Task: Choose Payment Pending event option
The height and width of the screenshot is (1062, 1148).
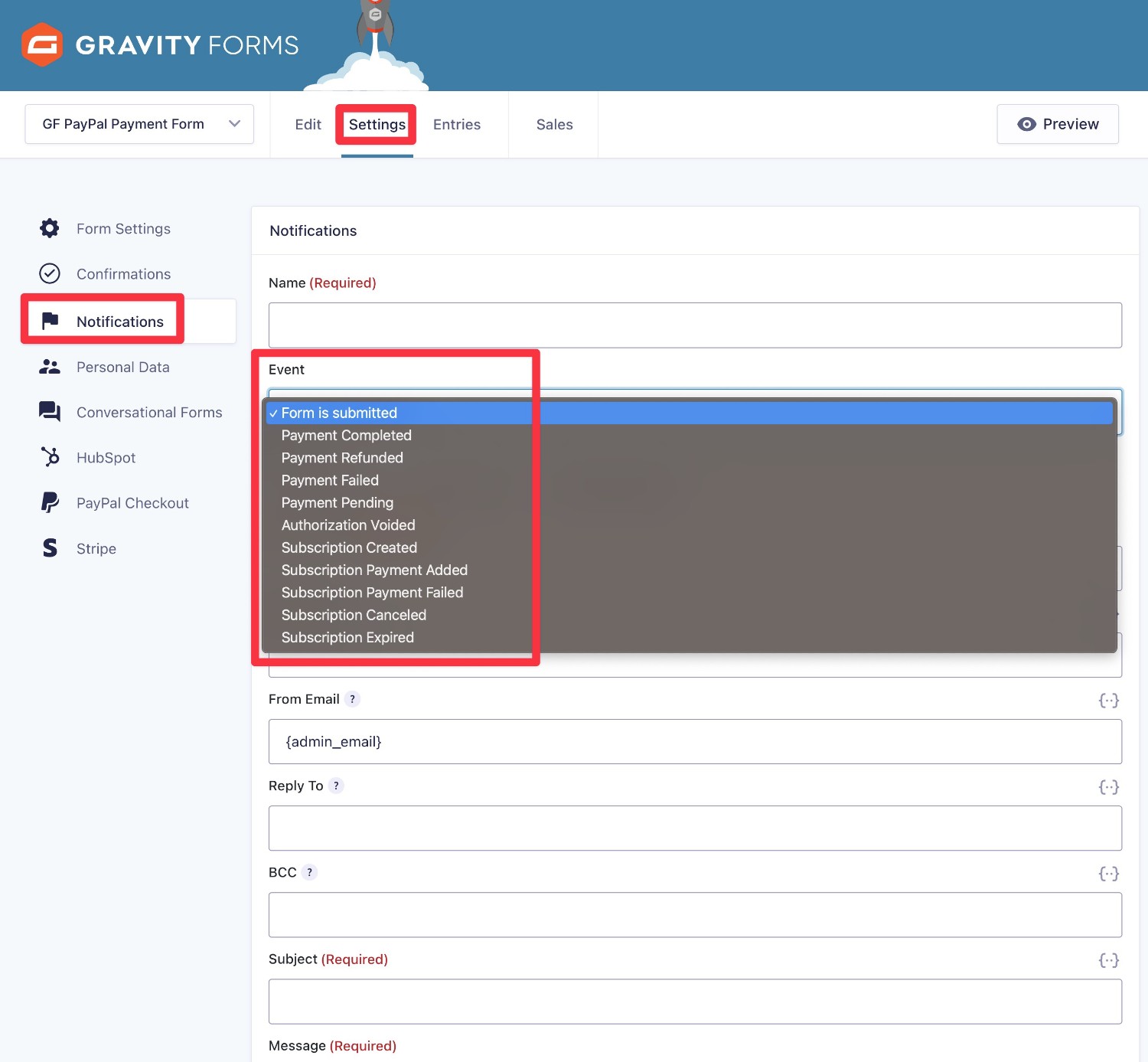Action: point(689,502)
